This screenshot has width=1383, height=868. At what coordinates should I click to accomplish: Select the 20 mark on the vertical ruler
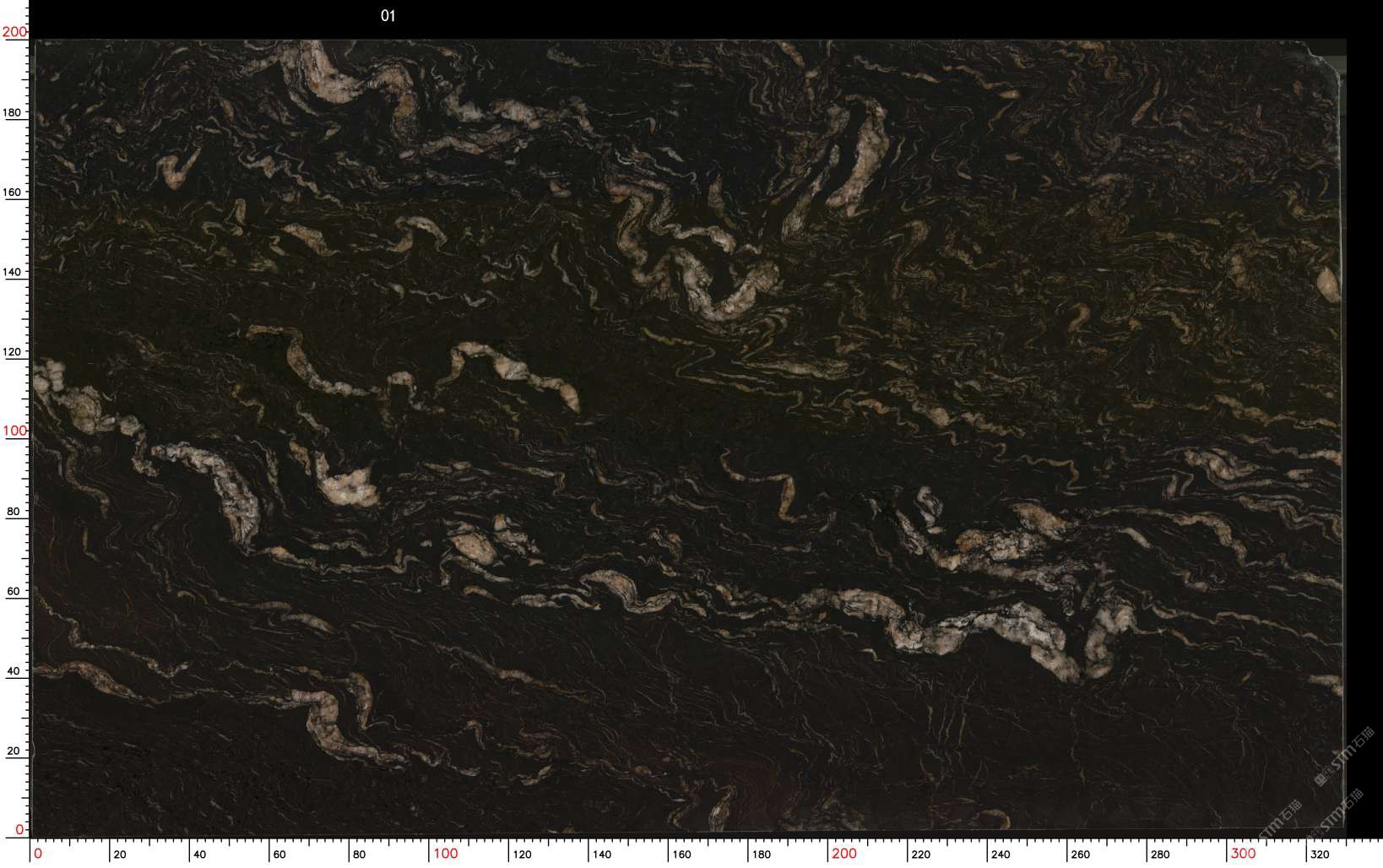pos(14,751)
